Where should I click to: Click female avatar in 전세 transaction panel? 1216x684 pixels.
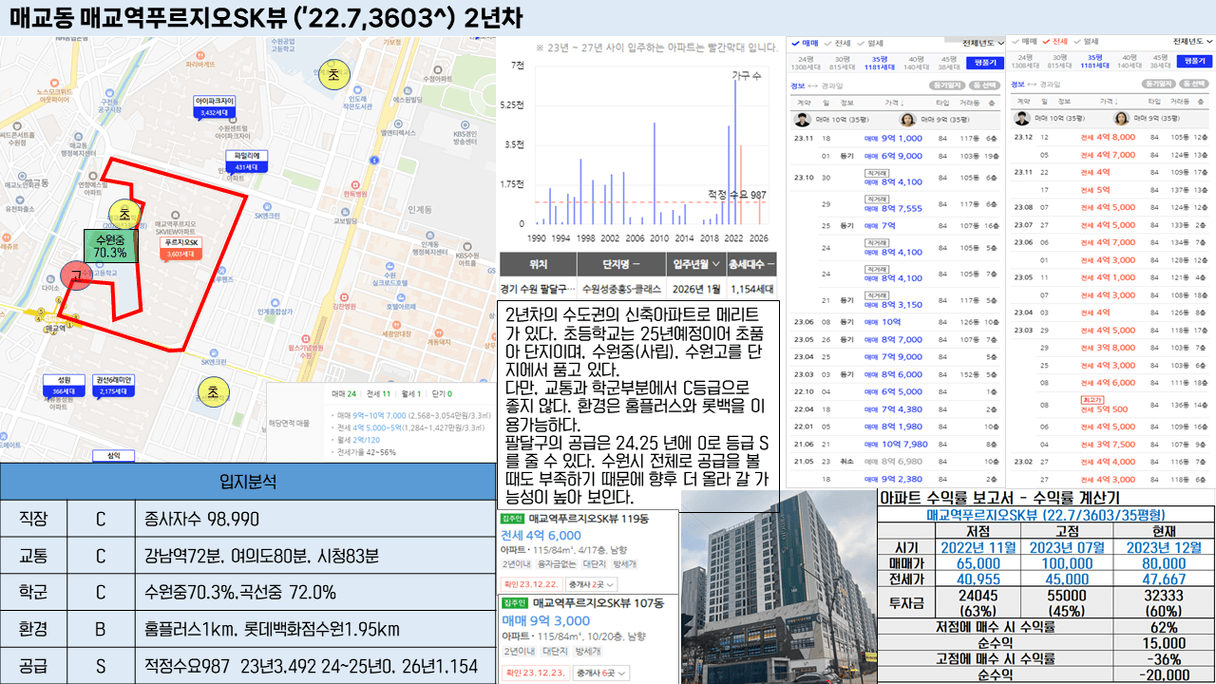tap(1121, 119)
